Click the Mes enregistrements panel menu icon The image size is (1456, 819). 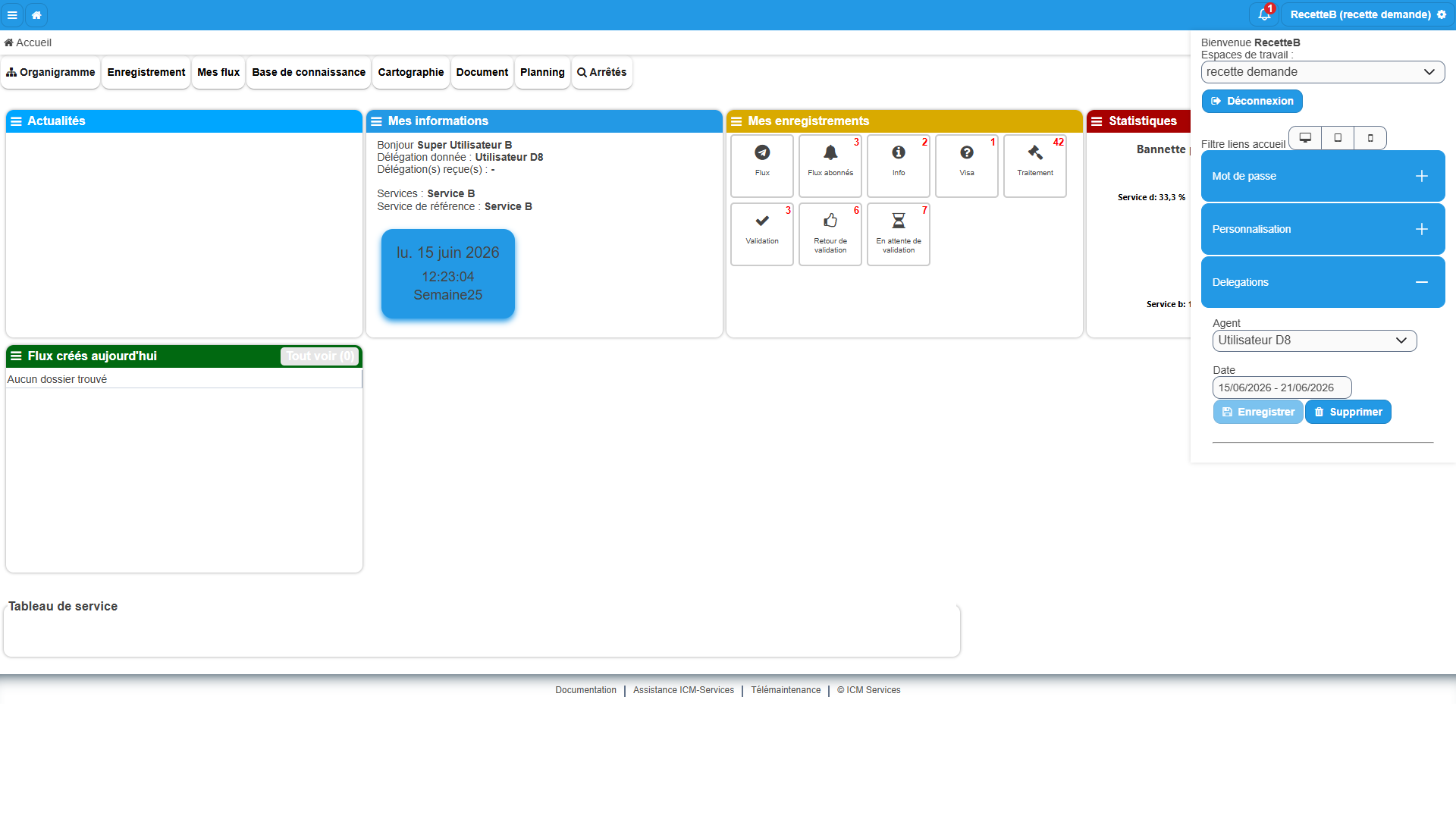point(736,121)
